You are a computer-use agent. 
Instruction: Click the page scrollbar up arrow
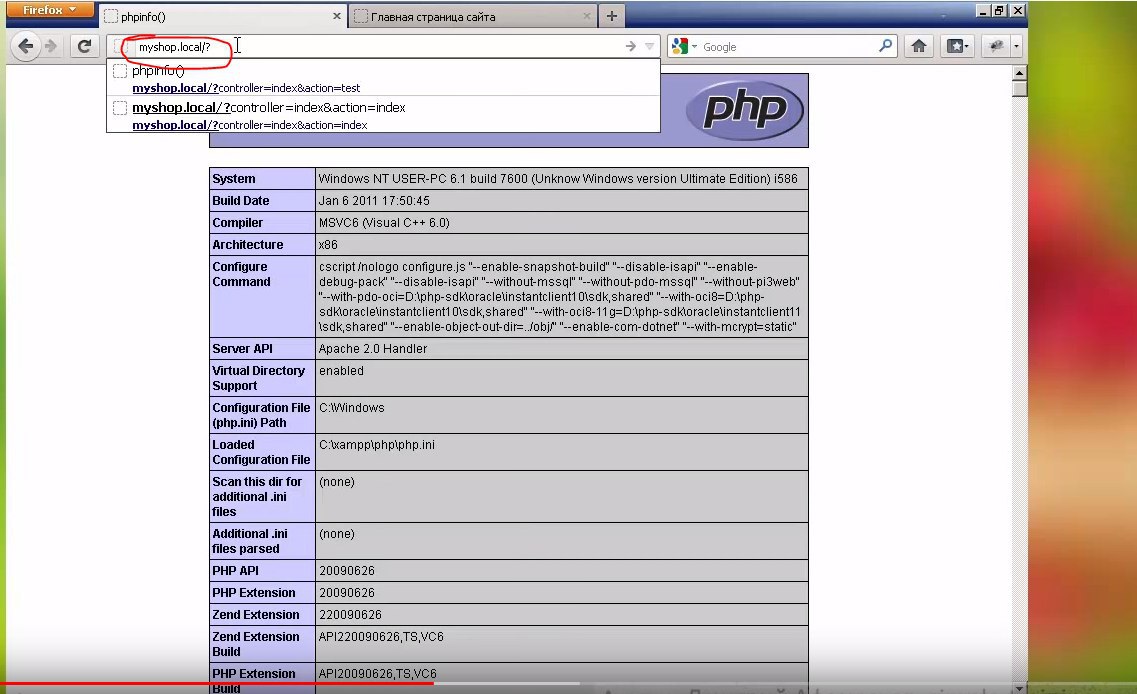coord(1020,73)
